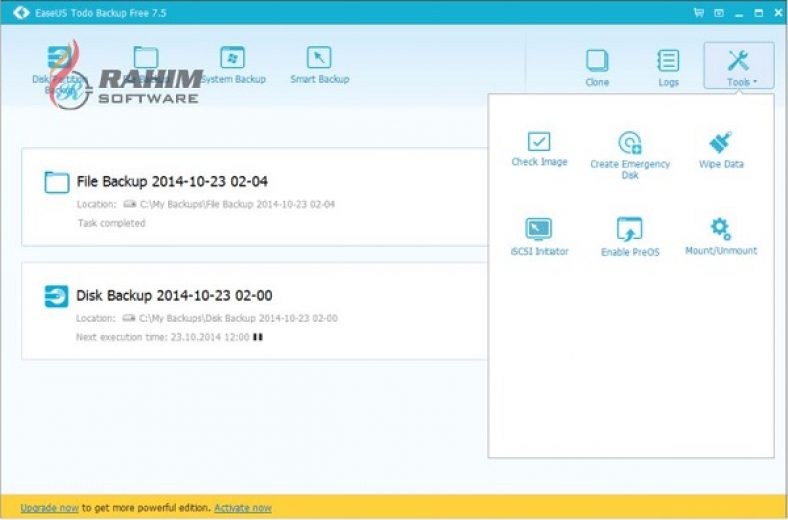788x520 pixels.
Task: Open Mount/Unmount tool
Action: click(x=721, y=236)
